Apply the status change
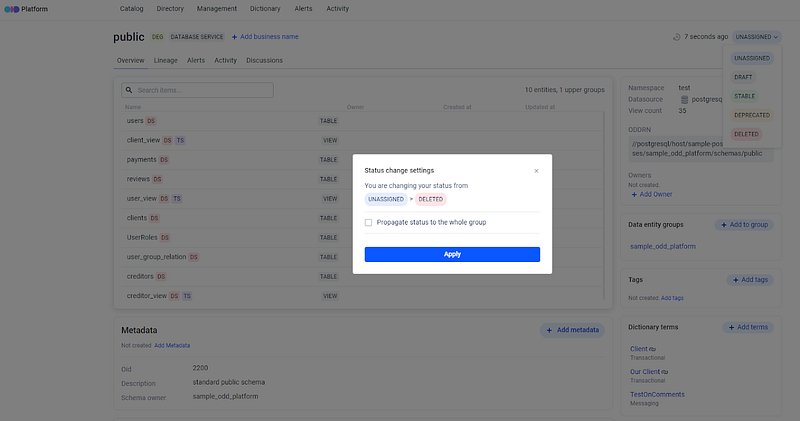Image resolution: width=800 pixels, height=421 pixels. point(452,254)
